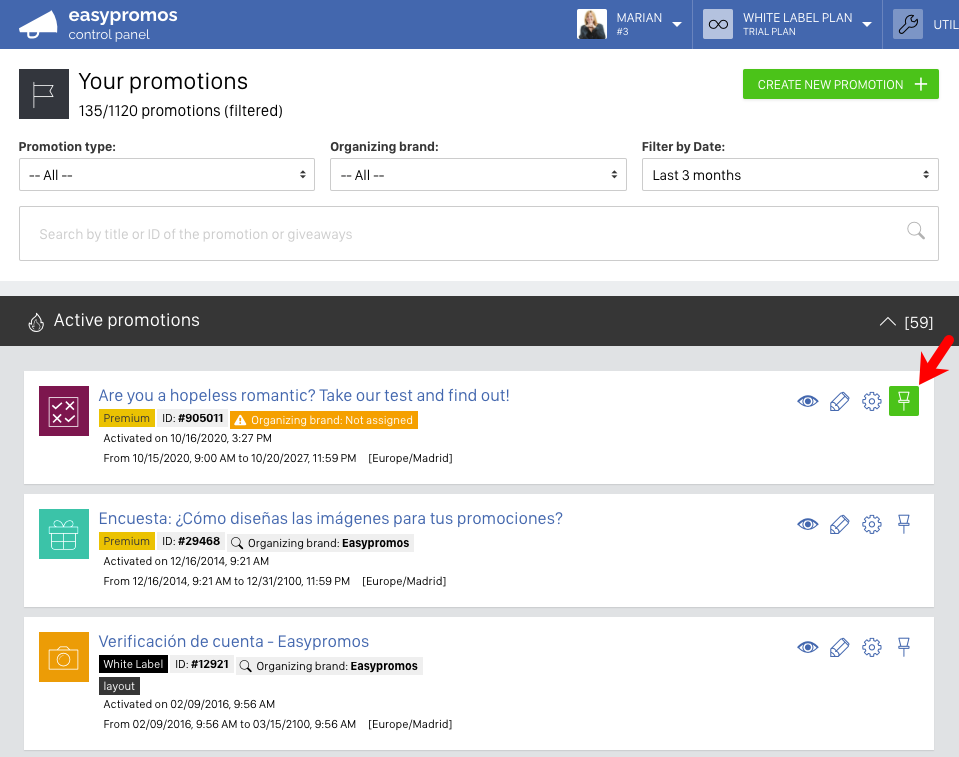Click the green pin icon on romantic test promotion
This screenshot has width=959, height=757.
pyautogui.click(x=903, y=401)
